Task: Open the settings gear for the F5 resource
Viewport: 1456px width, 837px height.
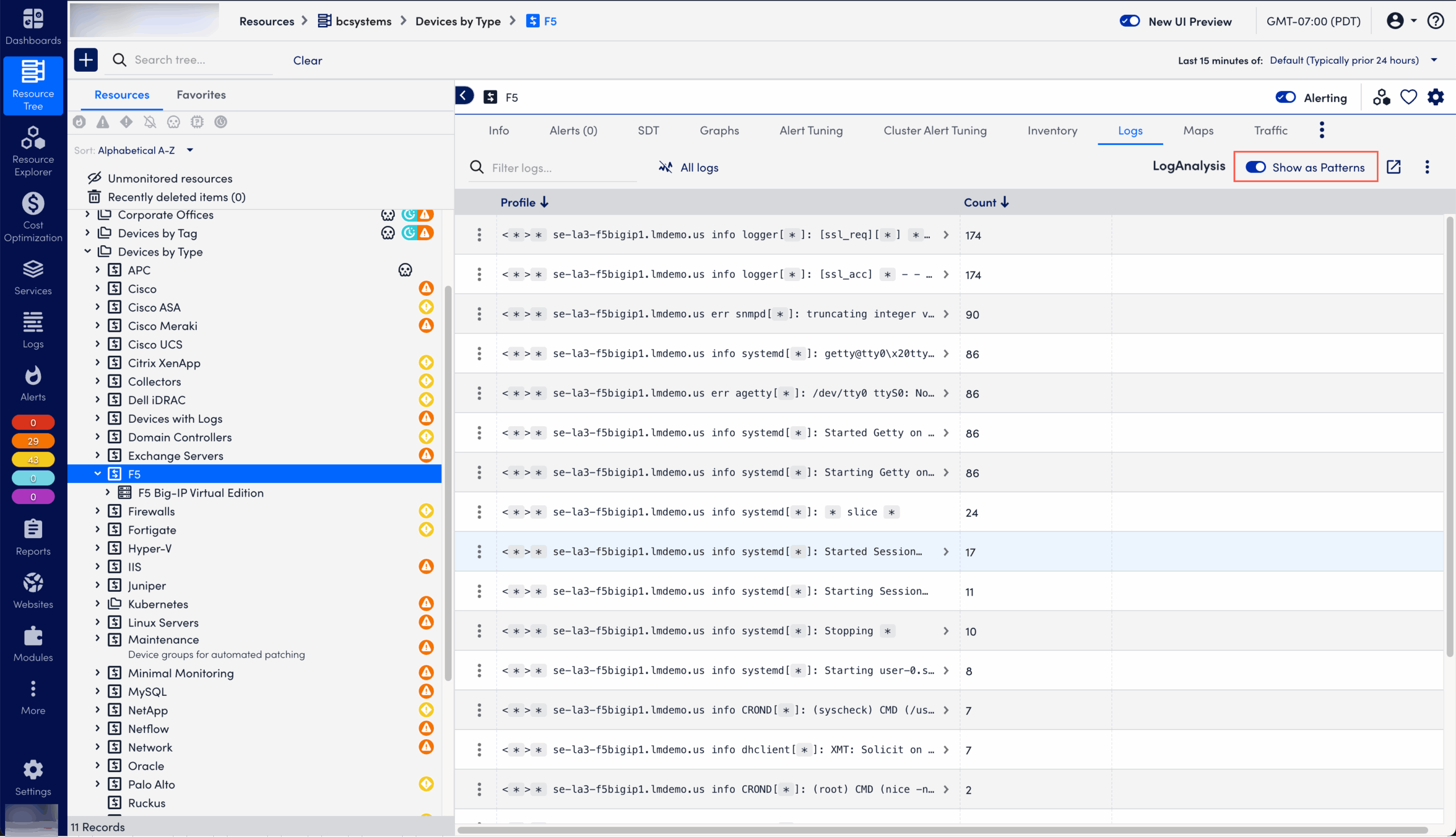Action: tap(1435, 97)
